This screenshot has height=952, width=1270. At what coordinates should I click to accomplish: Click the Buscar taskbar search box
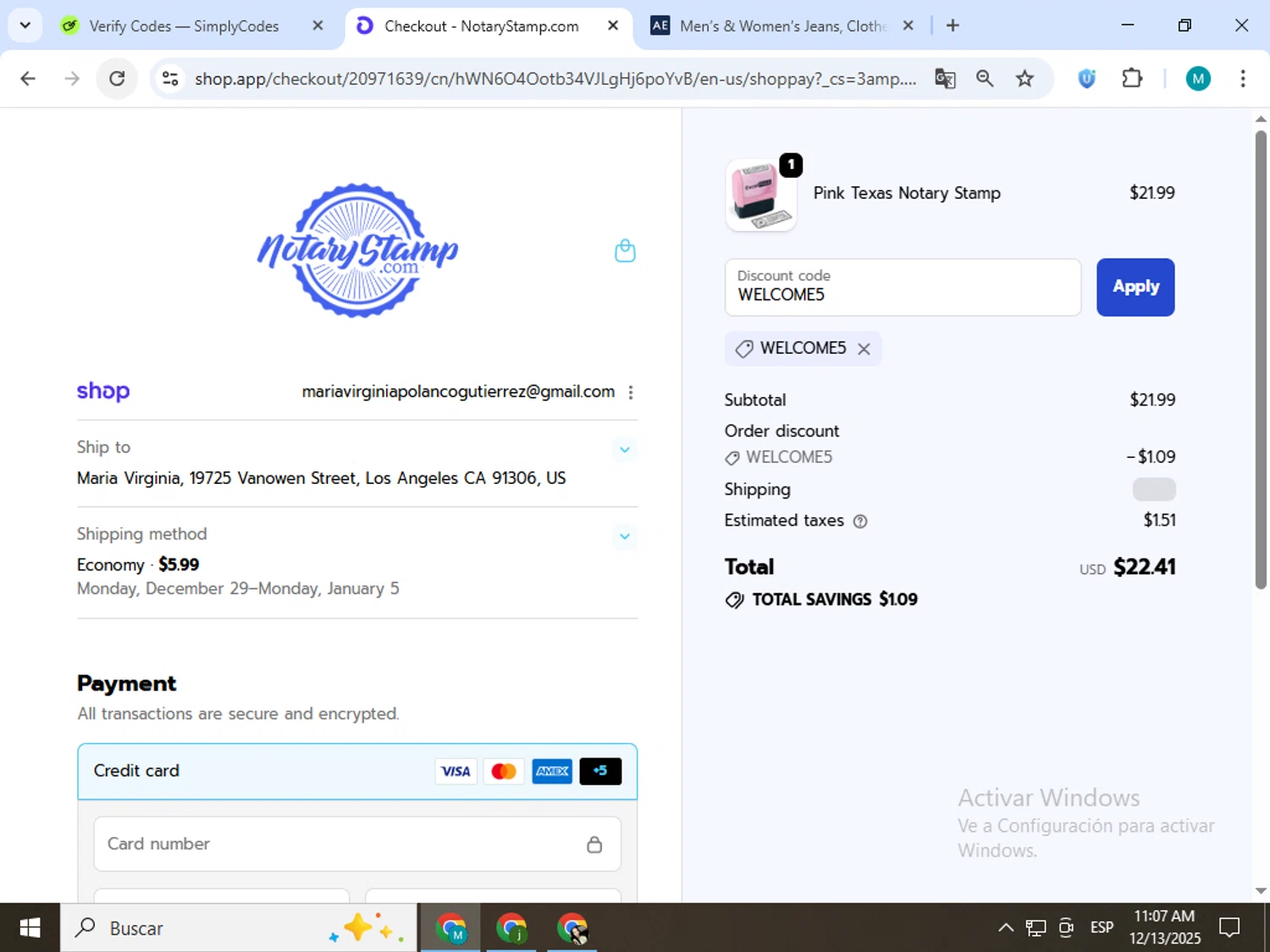coord(239,928)
